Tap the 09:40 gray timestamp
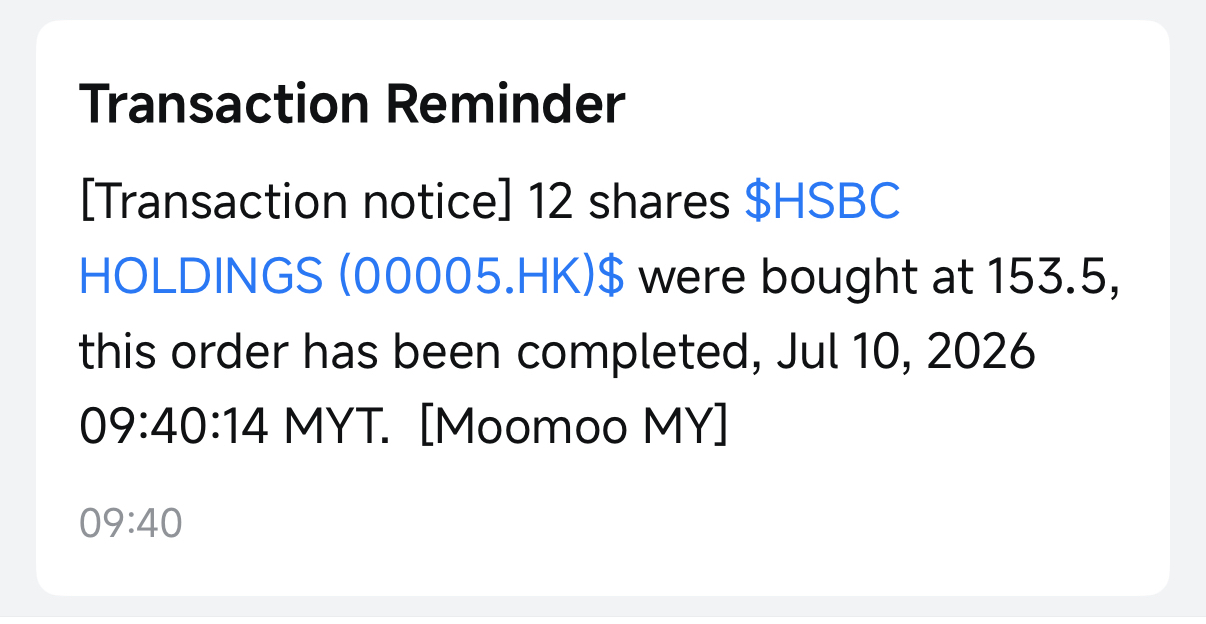The image size is (1206, 624). [x=131, y=523]
